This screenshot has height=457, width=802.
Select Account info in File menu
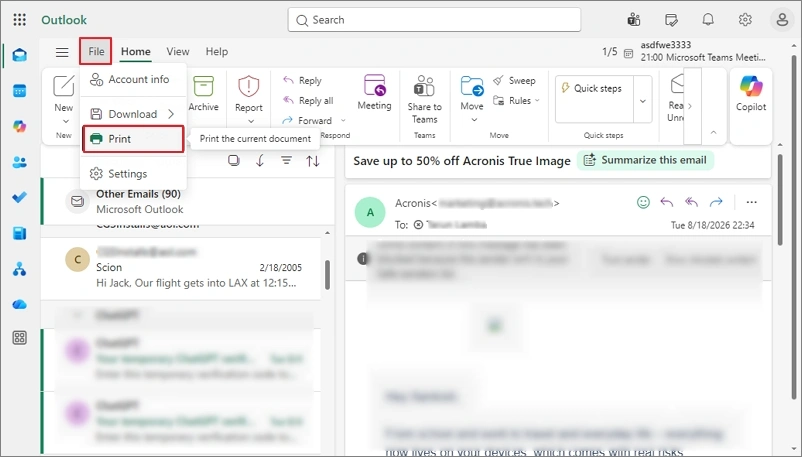(x=133, y=79)
